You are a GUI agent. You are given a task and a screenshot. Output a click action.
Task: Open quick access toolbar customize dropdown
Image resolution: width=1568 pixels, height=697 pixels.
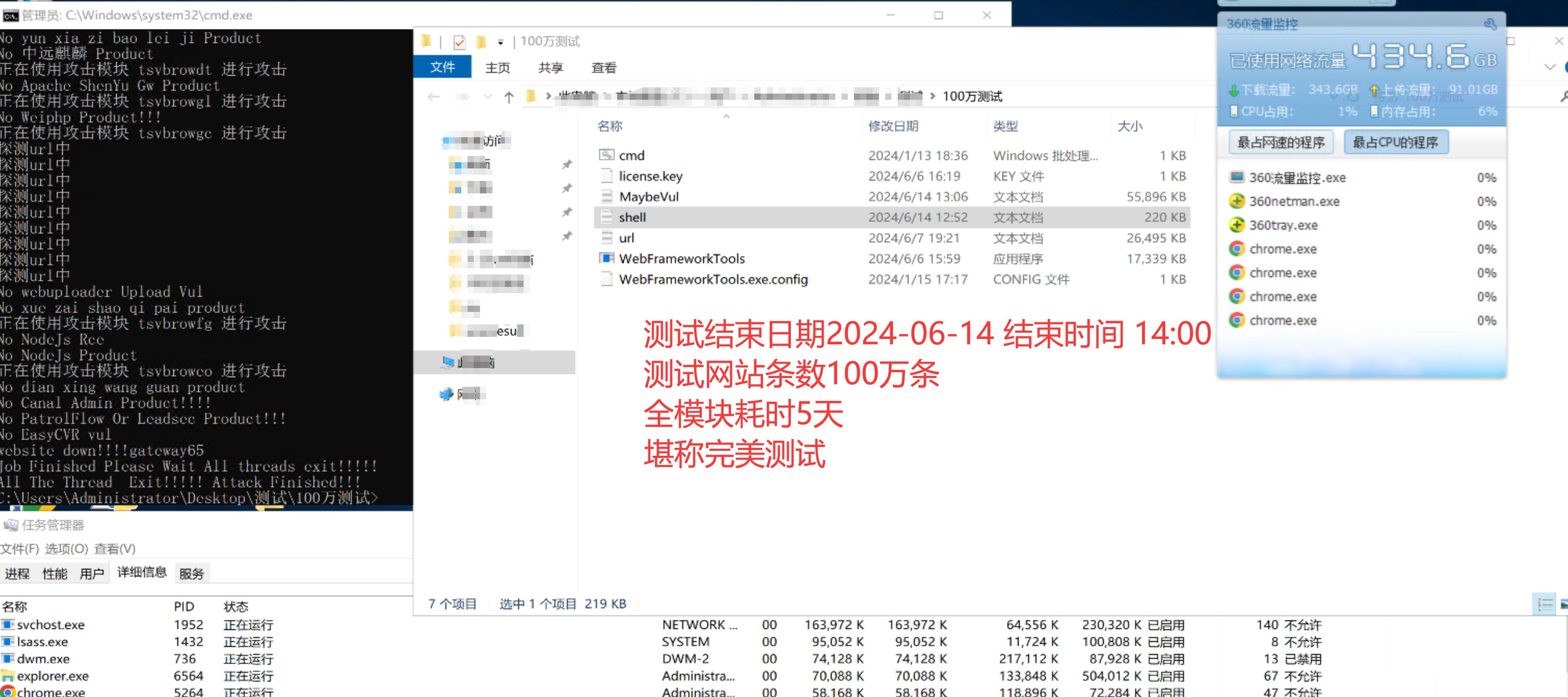coord(500,42)
